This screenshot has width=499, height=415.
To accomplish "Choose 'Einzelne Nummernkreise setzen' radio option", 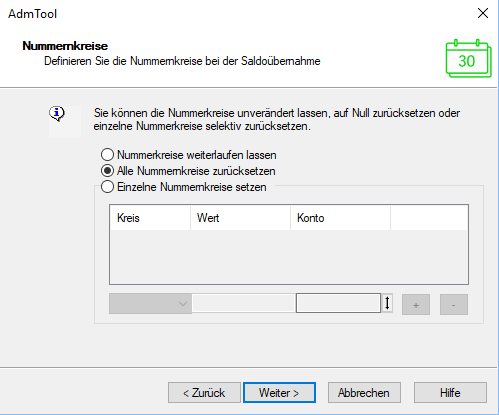I will tap(184, 187).
